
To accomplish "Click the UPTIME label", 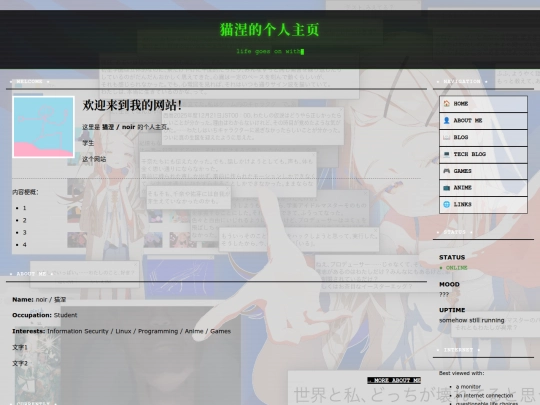I will (x=452, y=310).
